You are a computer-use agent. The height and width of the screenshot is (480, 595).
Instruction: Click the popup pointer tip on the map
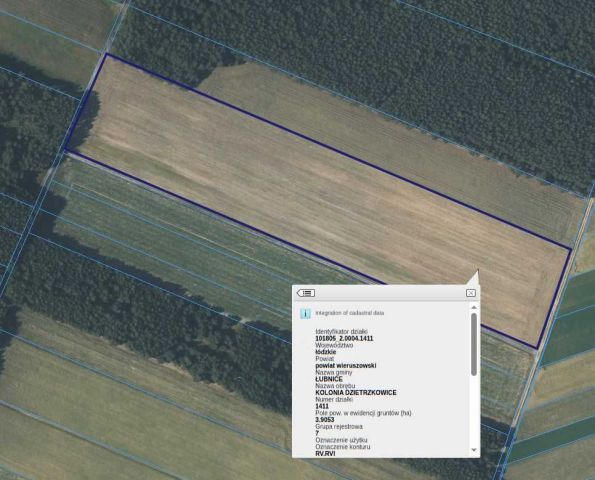click(x=478, y=271)
